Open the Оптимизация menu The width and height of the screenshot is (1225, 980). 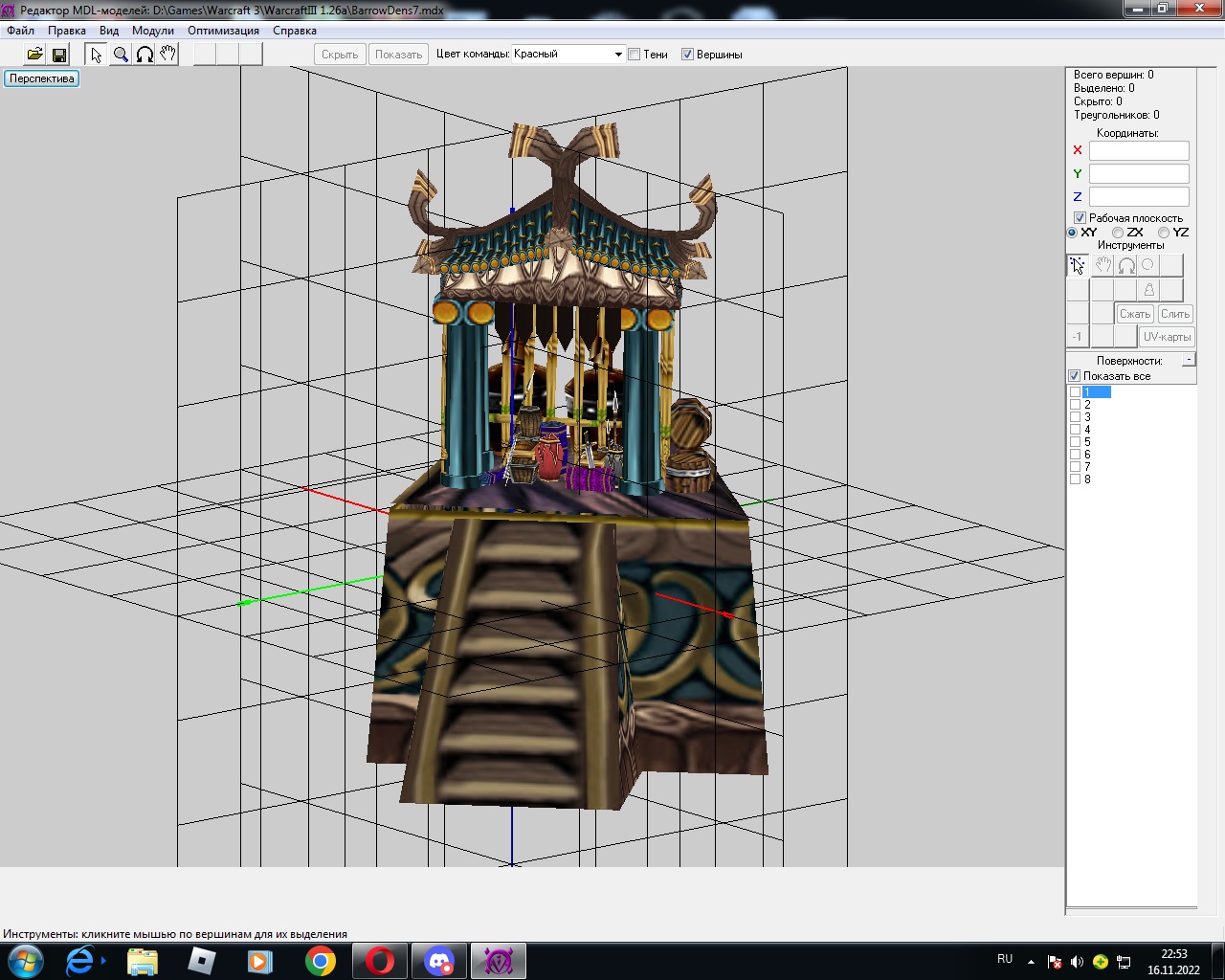click(x=223, y=31)
